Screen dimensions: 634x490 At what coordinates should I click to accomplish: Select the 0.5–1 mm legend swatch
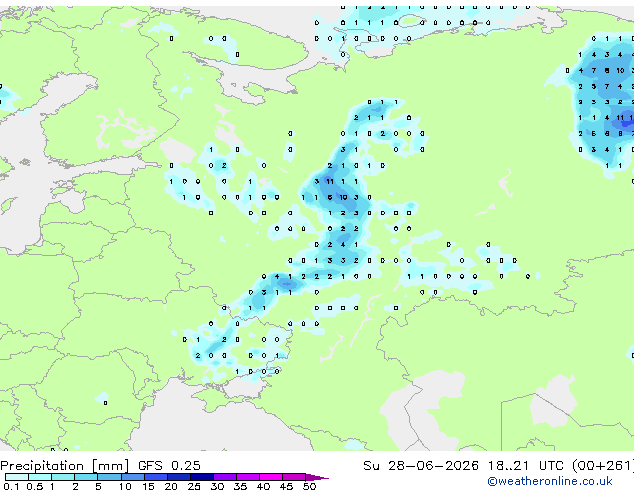pyautogui.click(x=40, y=477)
